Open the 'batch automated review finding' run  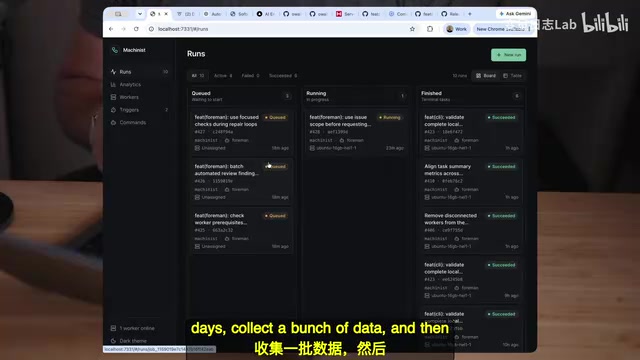[x=242, y=182]
